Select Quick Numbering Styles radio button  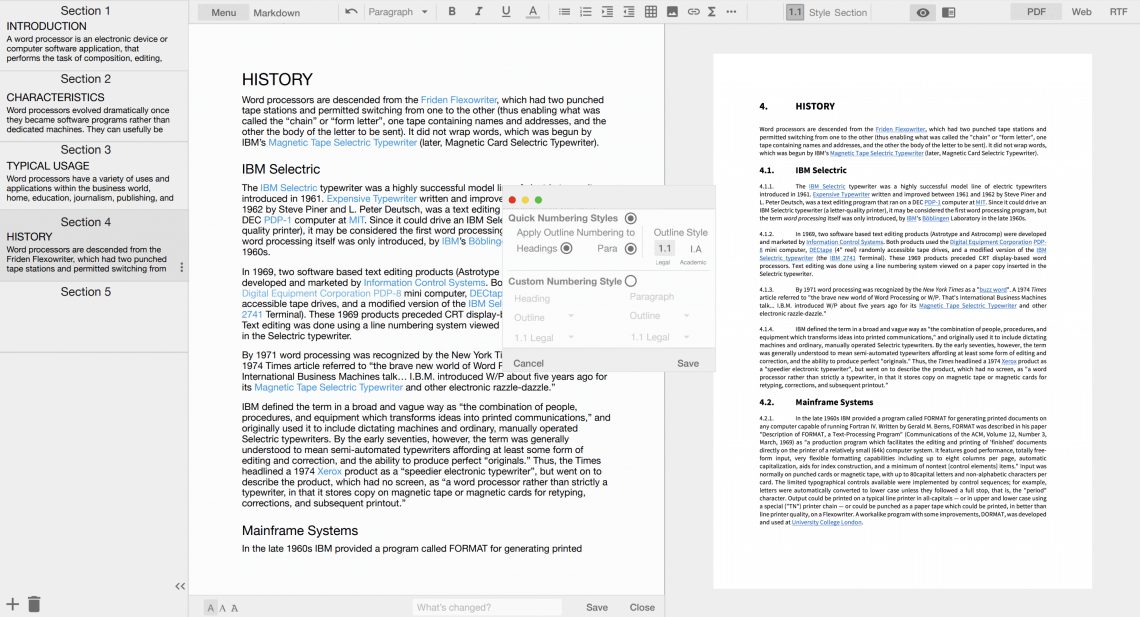pyautogui.click(x=630, y=218)
